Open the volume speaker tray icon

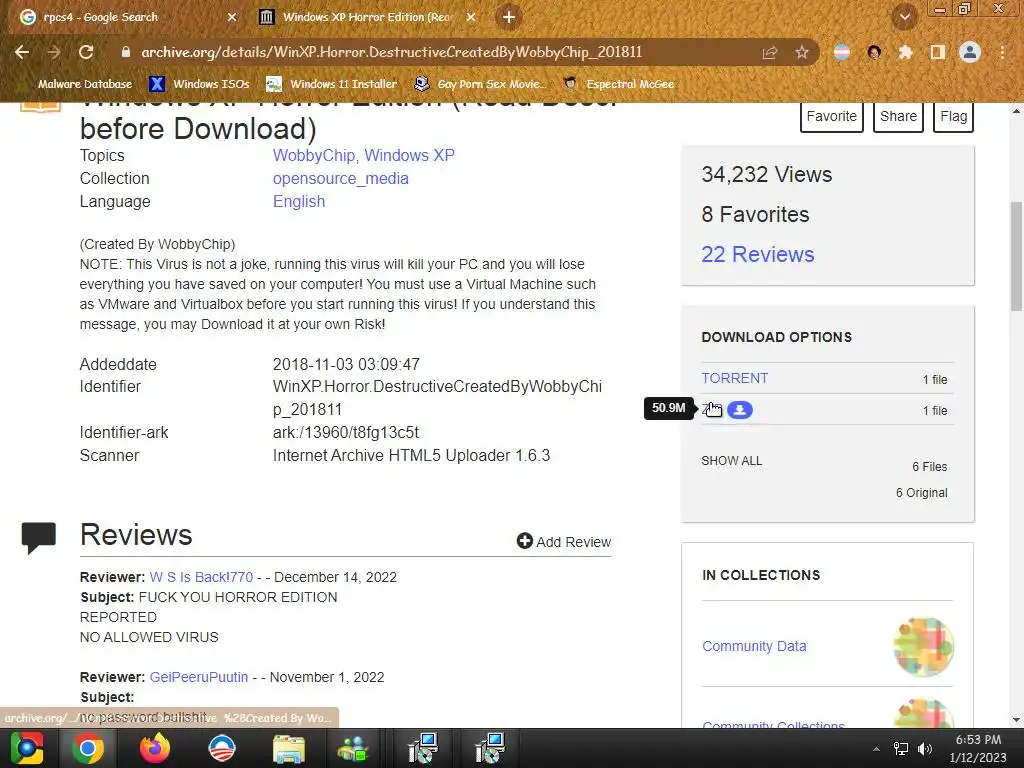[925, 749]
